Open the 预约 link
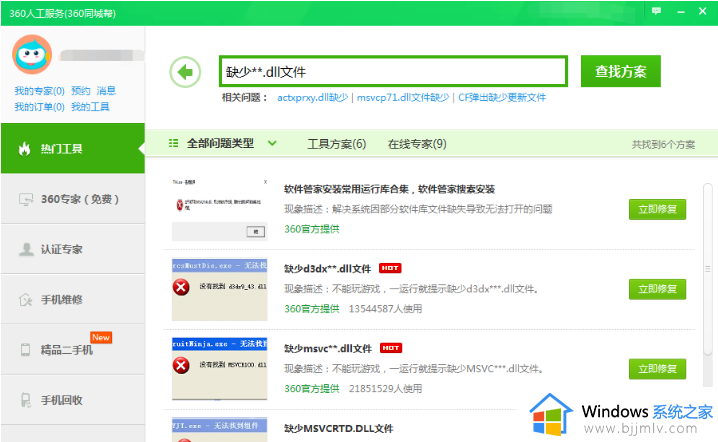The width and height of the screenshot is (718, 442). (81, 91)
